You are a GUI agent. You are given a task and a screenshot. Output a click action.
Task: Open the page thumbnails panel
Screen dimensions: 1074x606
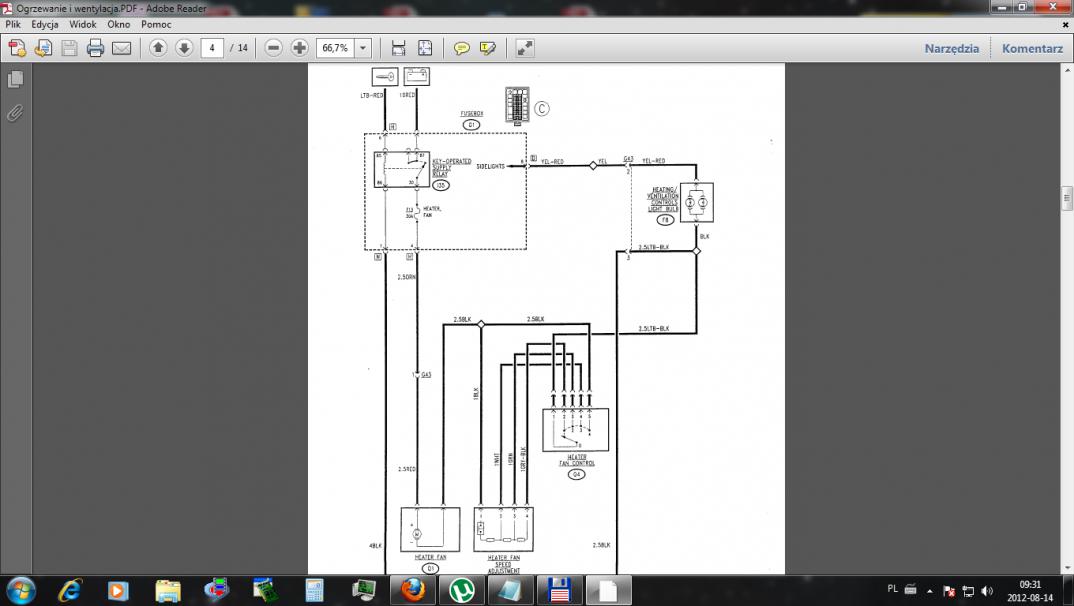(x=15, y=79)
